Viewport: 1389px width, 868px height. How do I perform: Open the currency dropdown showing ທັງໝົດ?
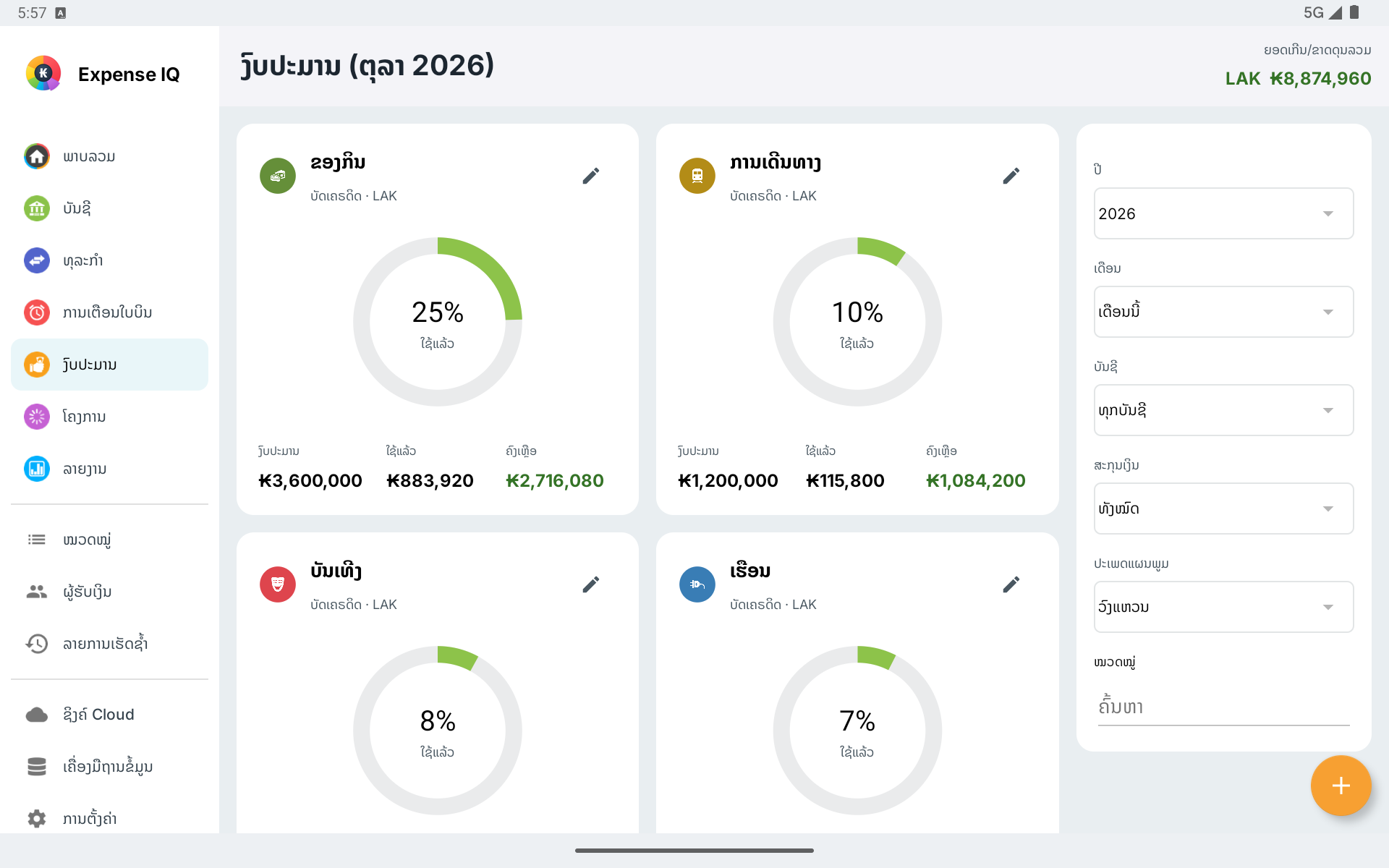(1223, 509)
